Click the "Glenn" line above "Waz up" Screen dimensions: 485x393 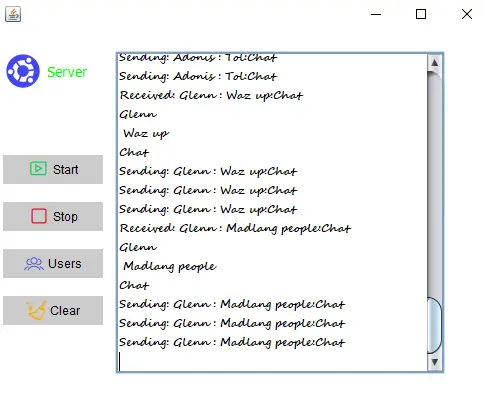coord(138,114)
